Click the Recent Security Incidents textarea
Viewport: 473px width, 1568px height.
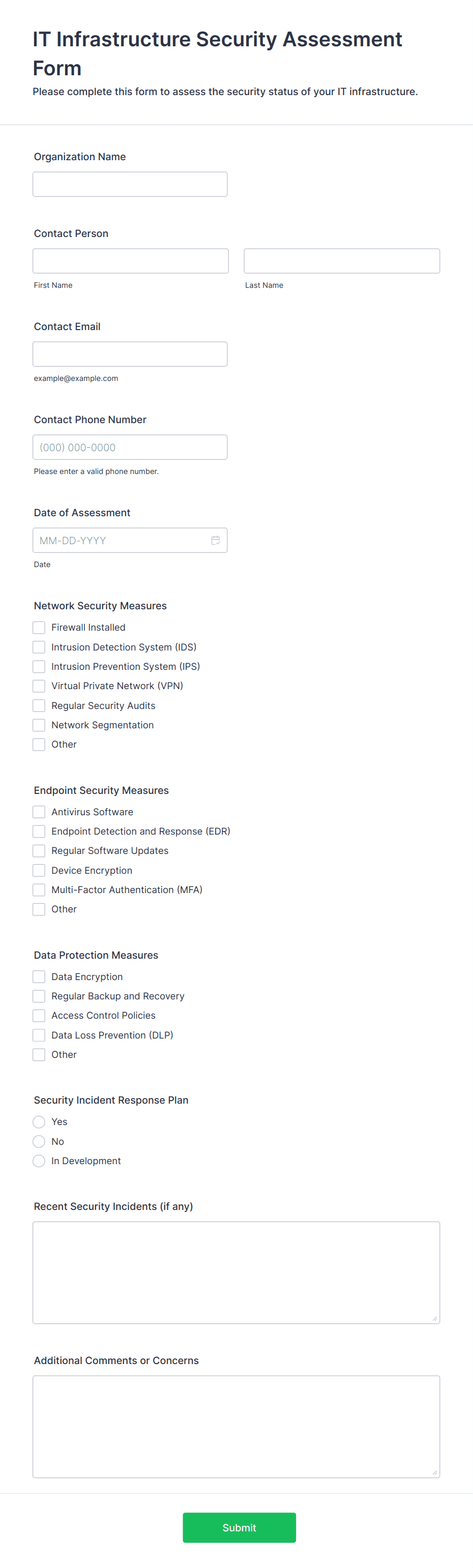pyautogui.click(x=236, y=1272)
